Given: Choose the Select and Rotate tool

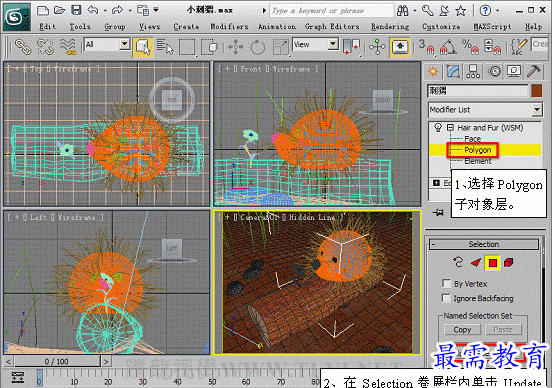Looking at the screenshot, I should (258, 47).
